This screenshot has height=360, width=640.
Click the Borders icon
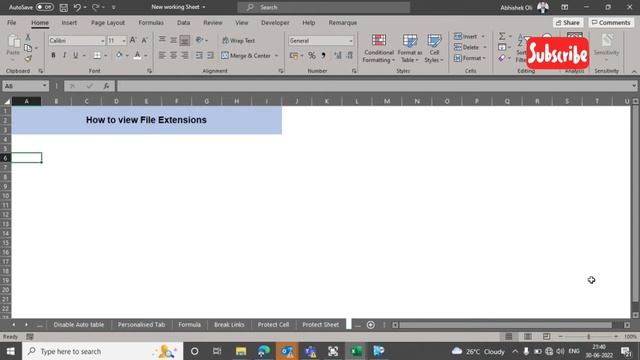[97, 55]
